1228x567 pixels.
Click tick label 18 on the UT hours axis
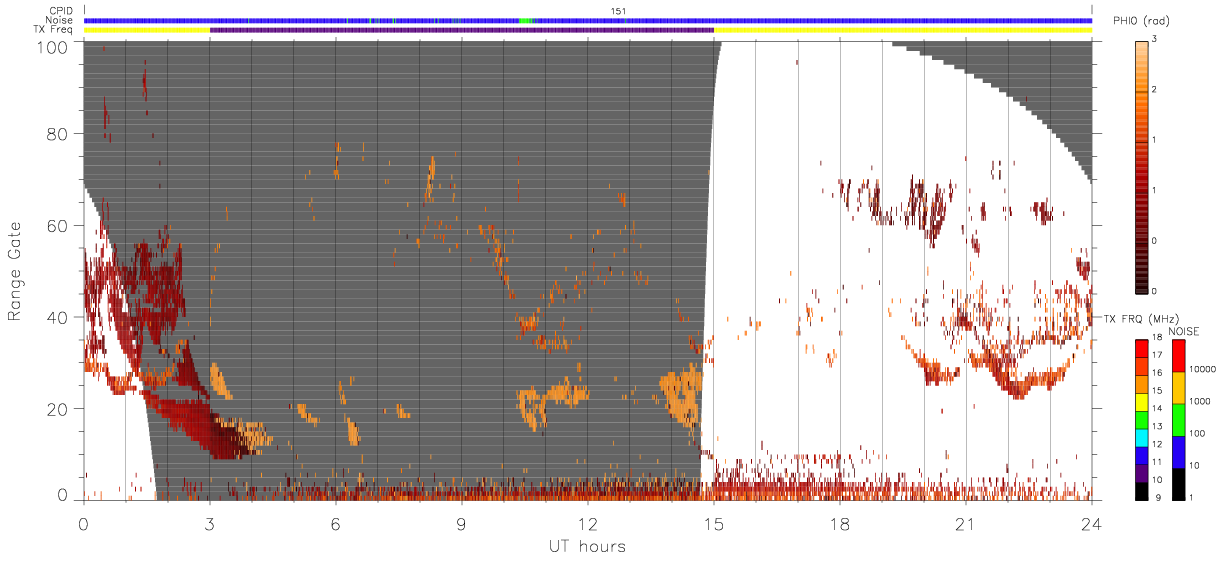(x=840, y=524)
